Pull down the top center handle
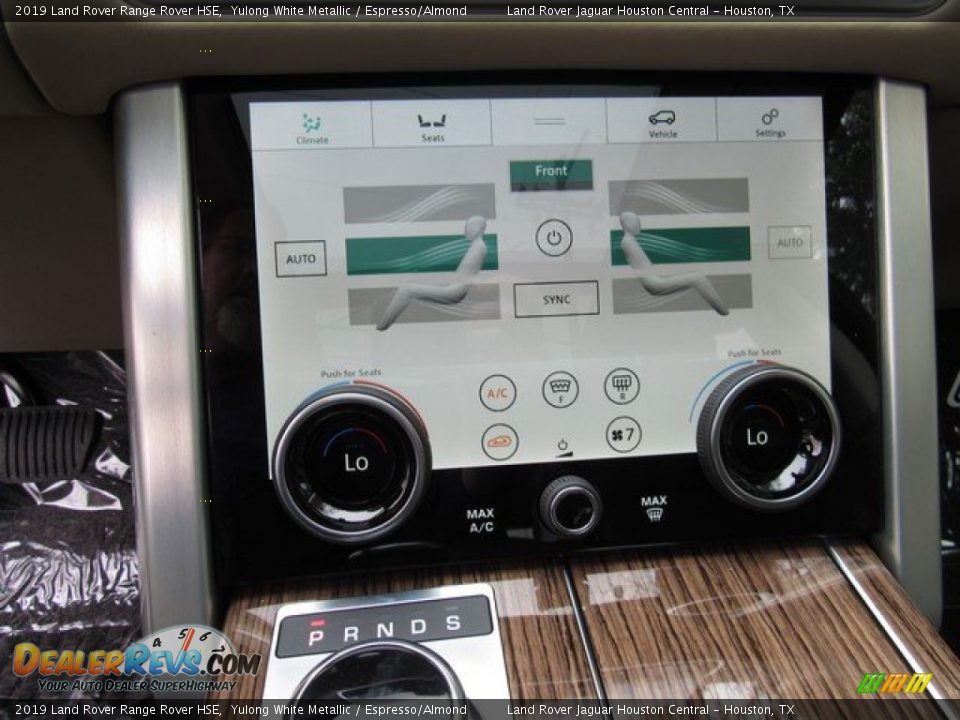Screen dimensions: 960x720 click(548, 121)
